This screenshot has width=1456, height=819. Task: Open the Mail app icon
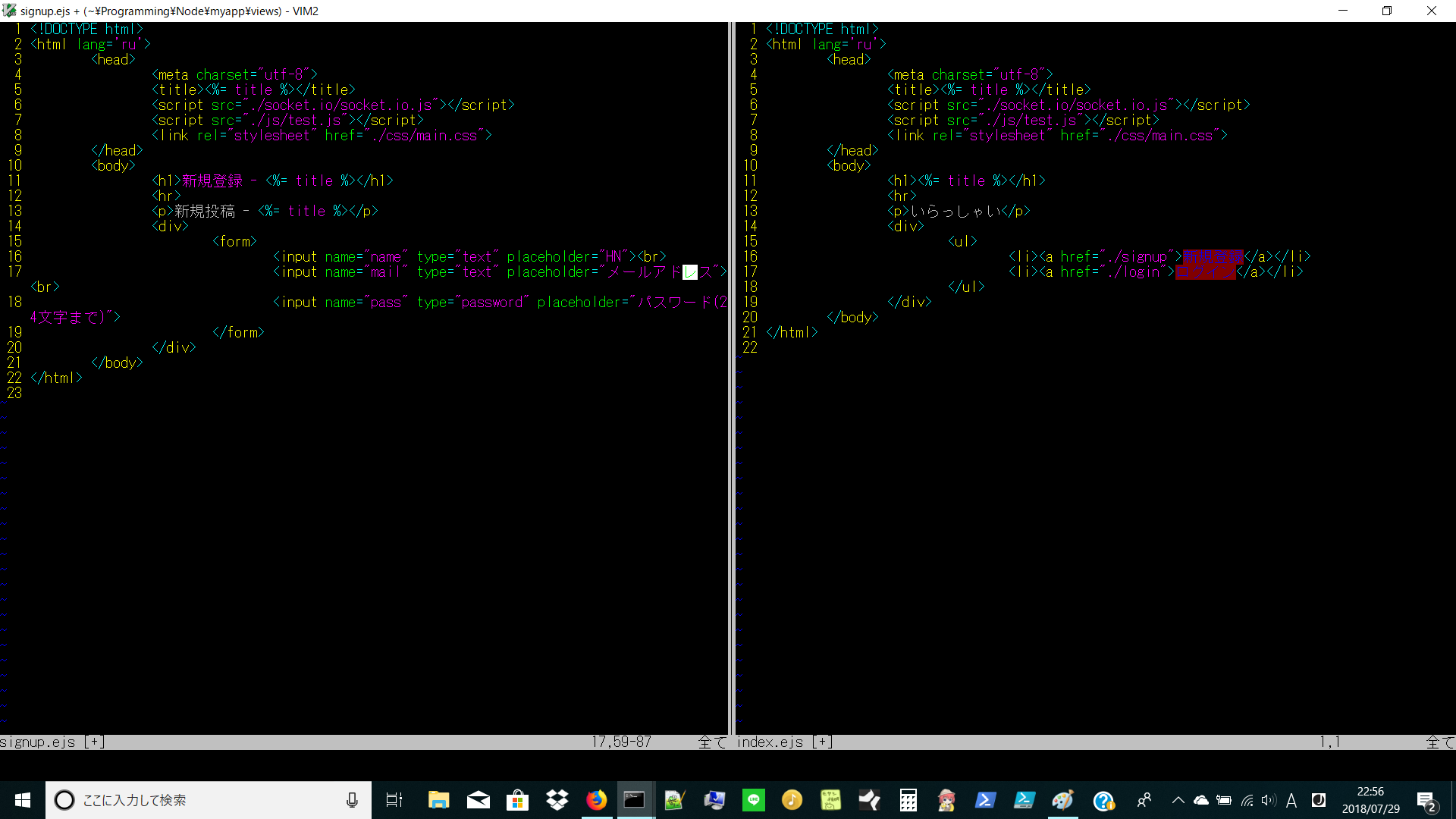tap(478, 800)
